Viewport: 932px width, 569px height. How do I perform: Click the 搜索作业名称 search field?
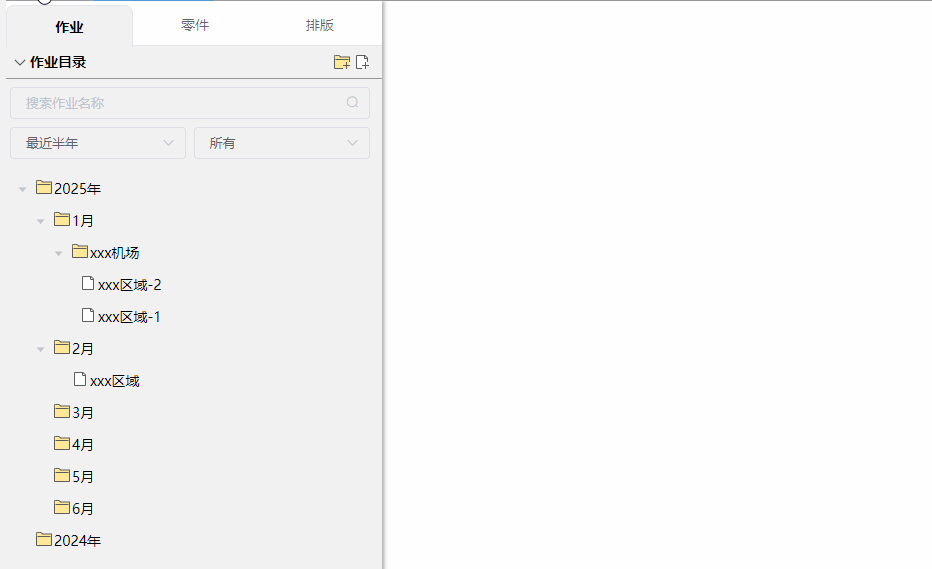click(x=180, y=103)
